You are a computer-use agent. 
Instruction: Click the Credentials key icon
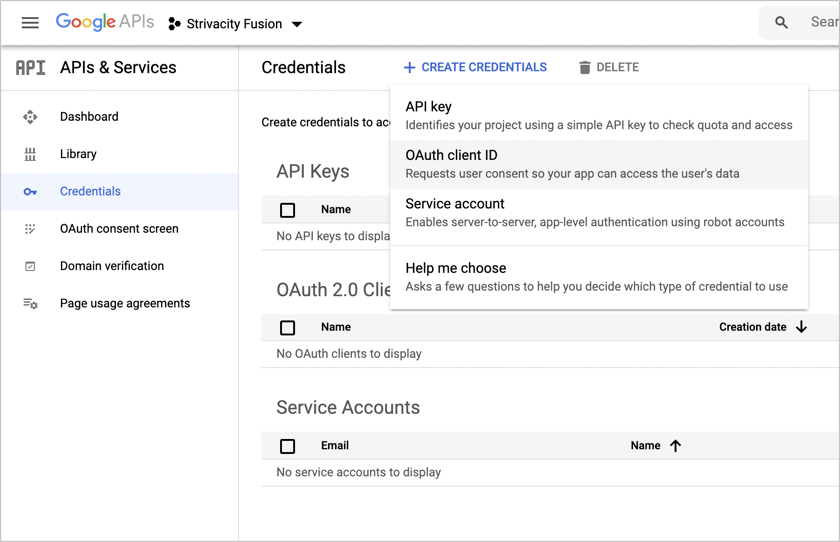[30, 192]
